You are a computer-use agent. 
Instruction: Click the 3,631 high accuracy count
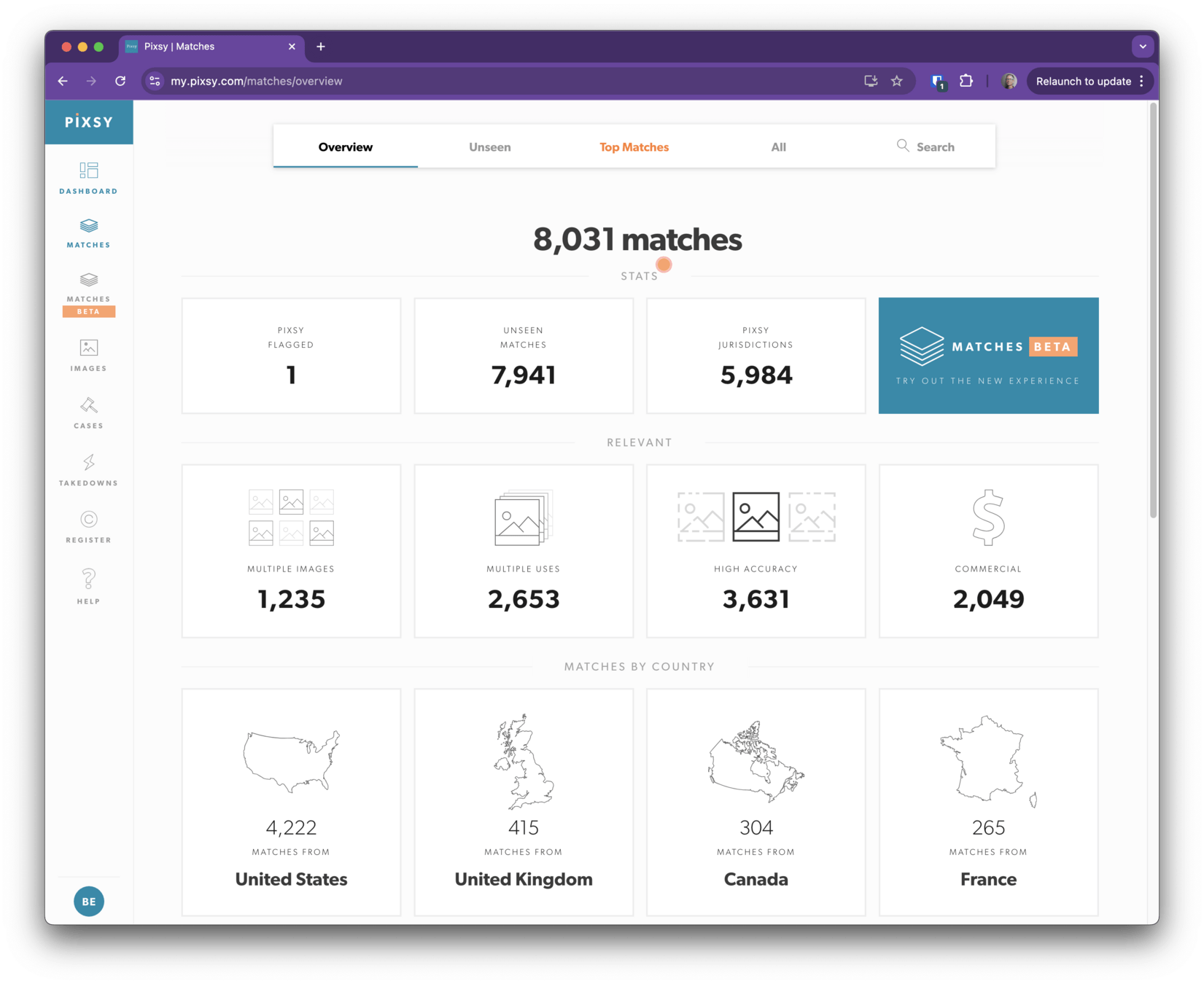pyautogui.click(x=756, y=599)
